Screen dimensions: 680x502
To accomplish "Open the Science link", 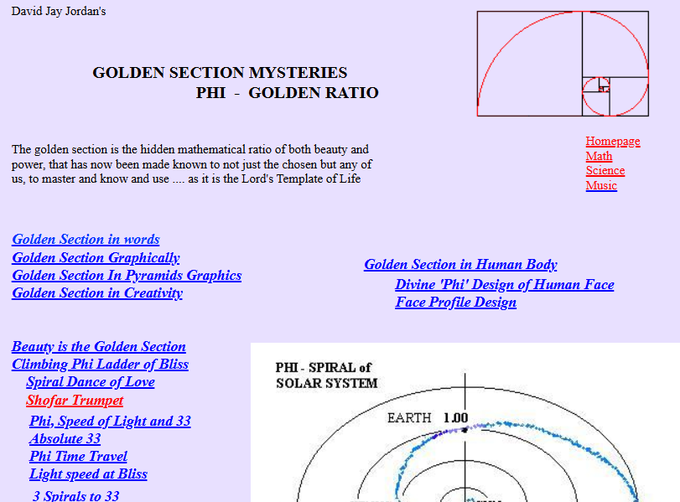I will (x=605, y=170).
